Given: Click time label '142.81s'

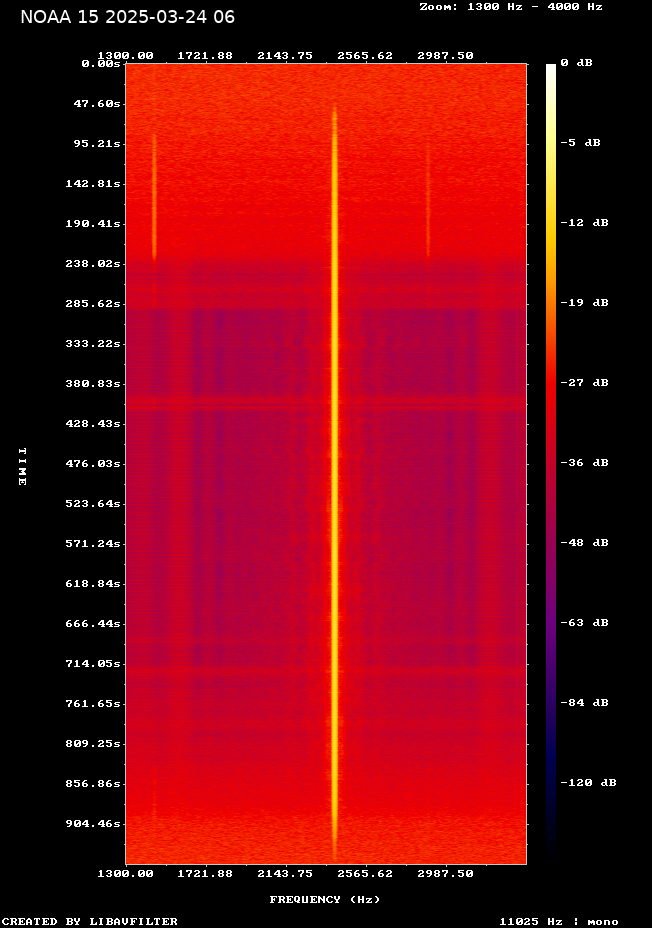Looking at the screenshot, I should click(93, 183).
